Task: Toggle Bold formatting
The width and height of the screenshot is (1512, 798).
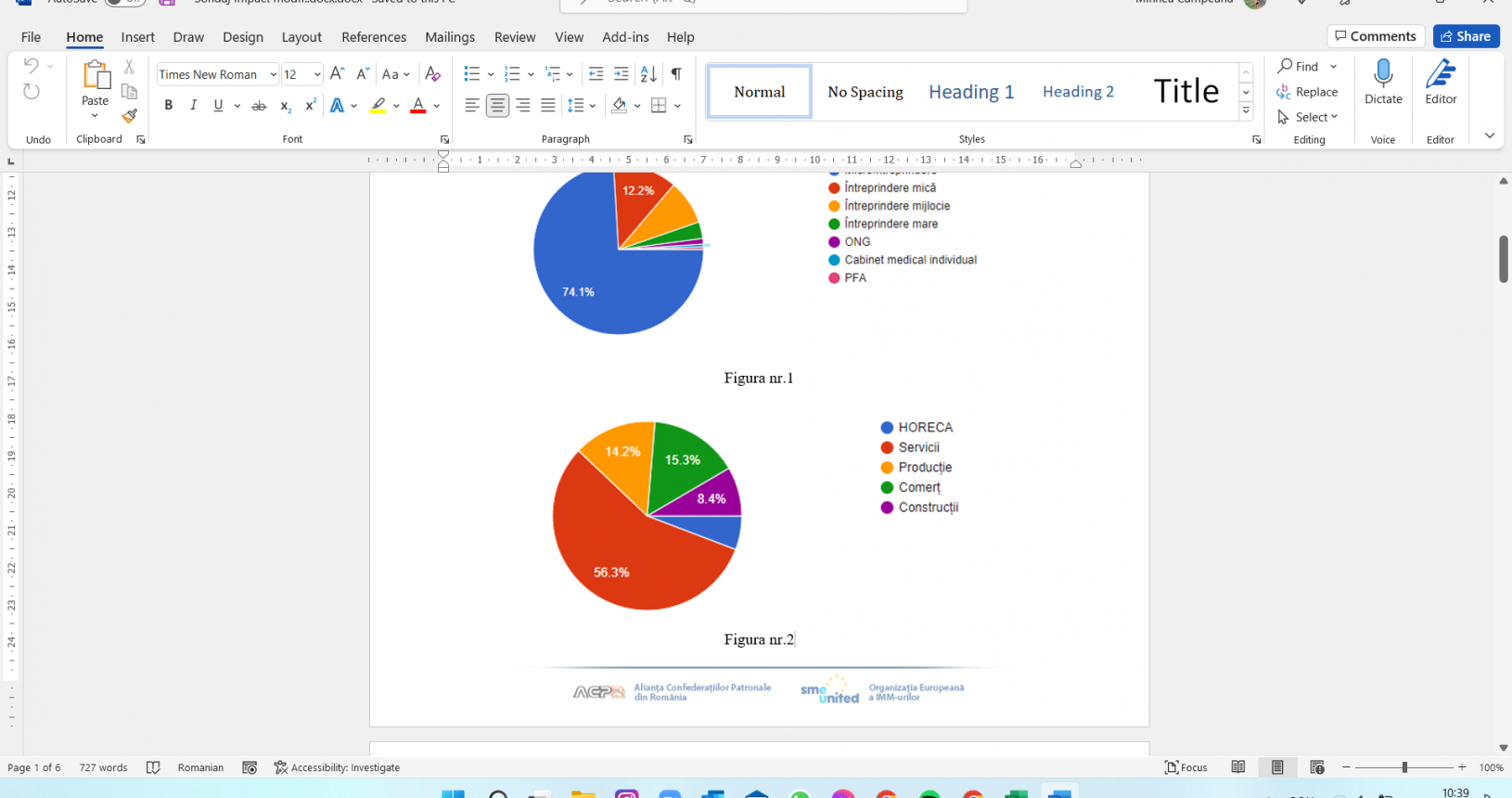Action: [168, 106]
